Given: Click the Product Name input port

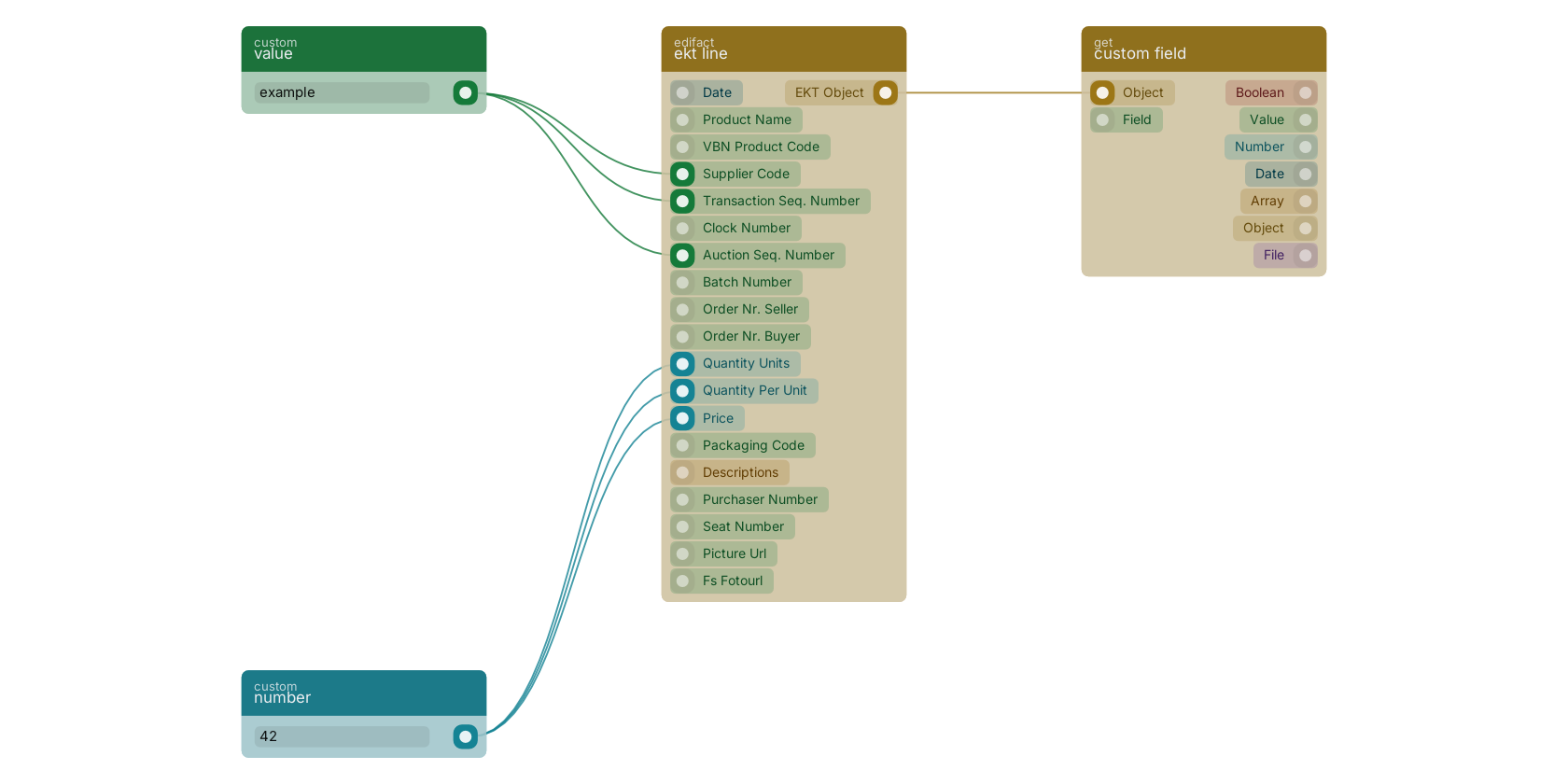Looking at the screenshot, I should click(682, 119).
